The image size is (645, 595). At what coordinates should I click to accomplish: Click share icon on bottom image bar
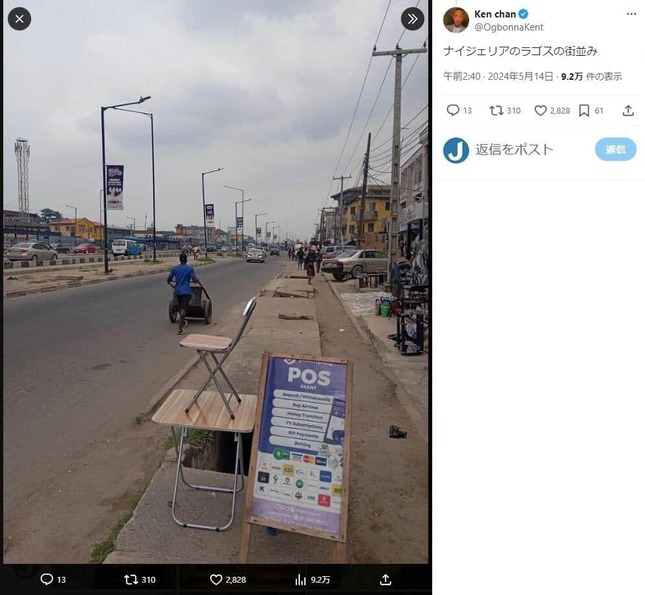pyautogui.click(x=385, y=579)
